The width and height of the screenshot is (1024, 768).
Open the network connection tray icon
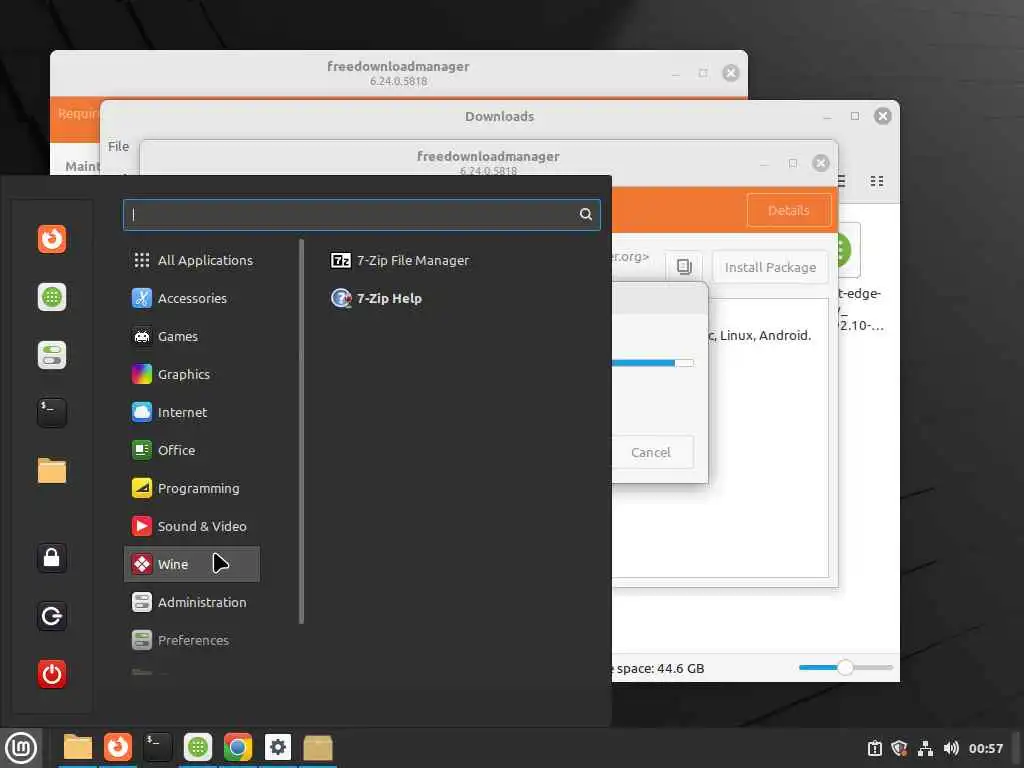click(x=925, y=748)
